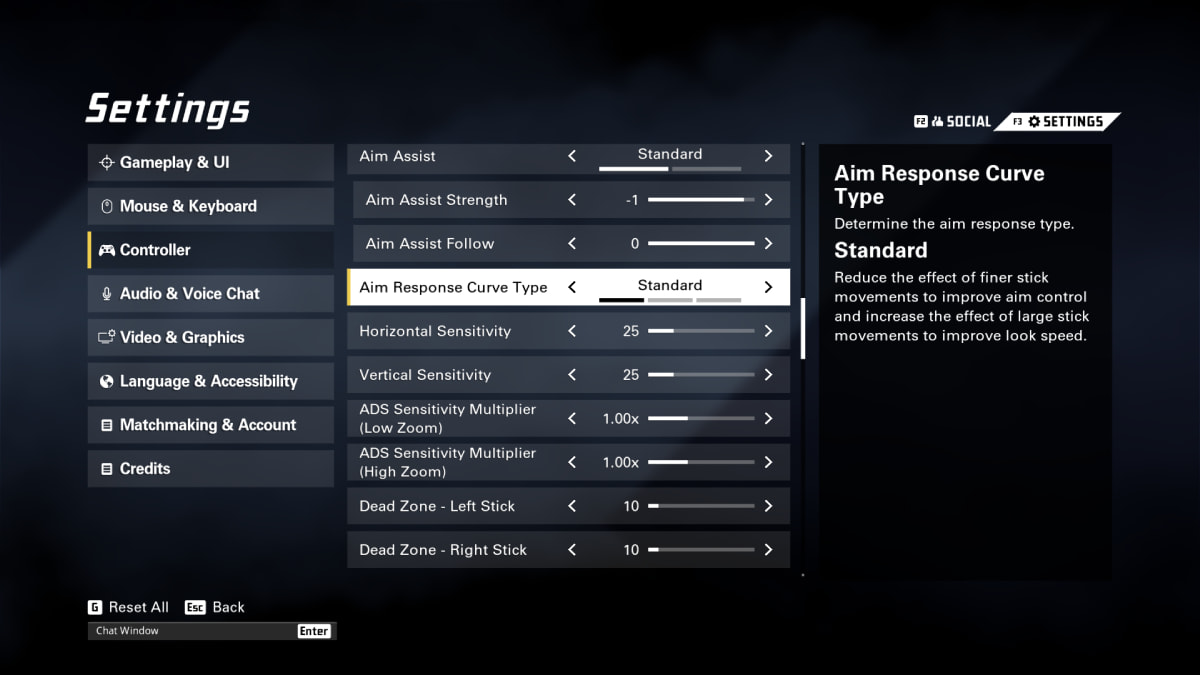1200x675 pixels.
Task: Click the monitor icon beside Video & Graphics
Action: tap(106, 338)
